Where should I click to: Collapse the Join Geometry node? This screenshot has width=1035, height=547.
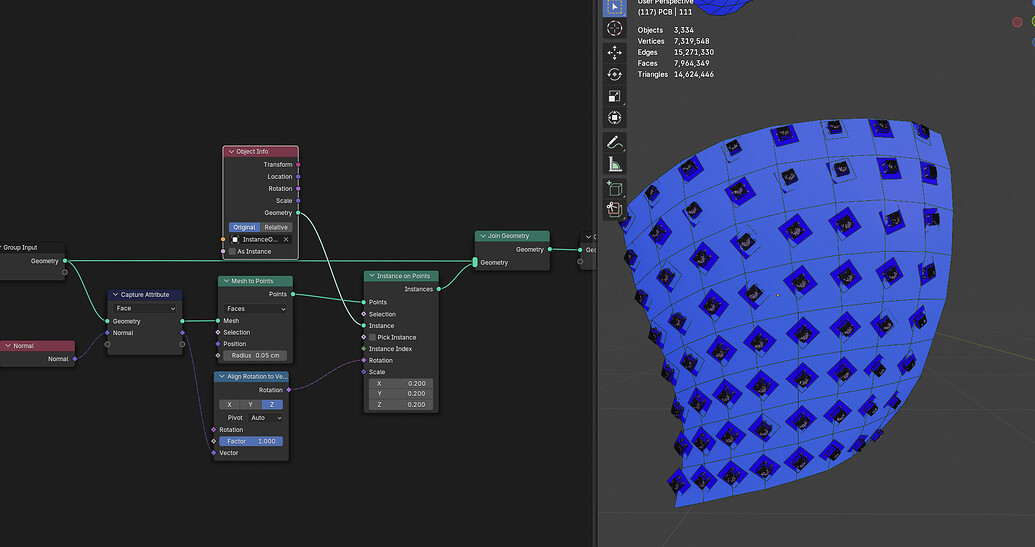point(483,236)
